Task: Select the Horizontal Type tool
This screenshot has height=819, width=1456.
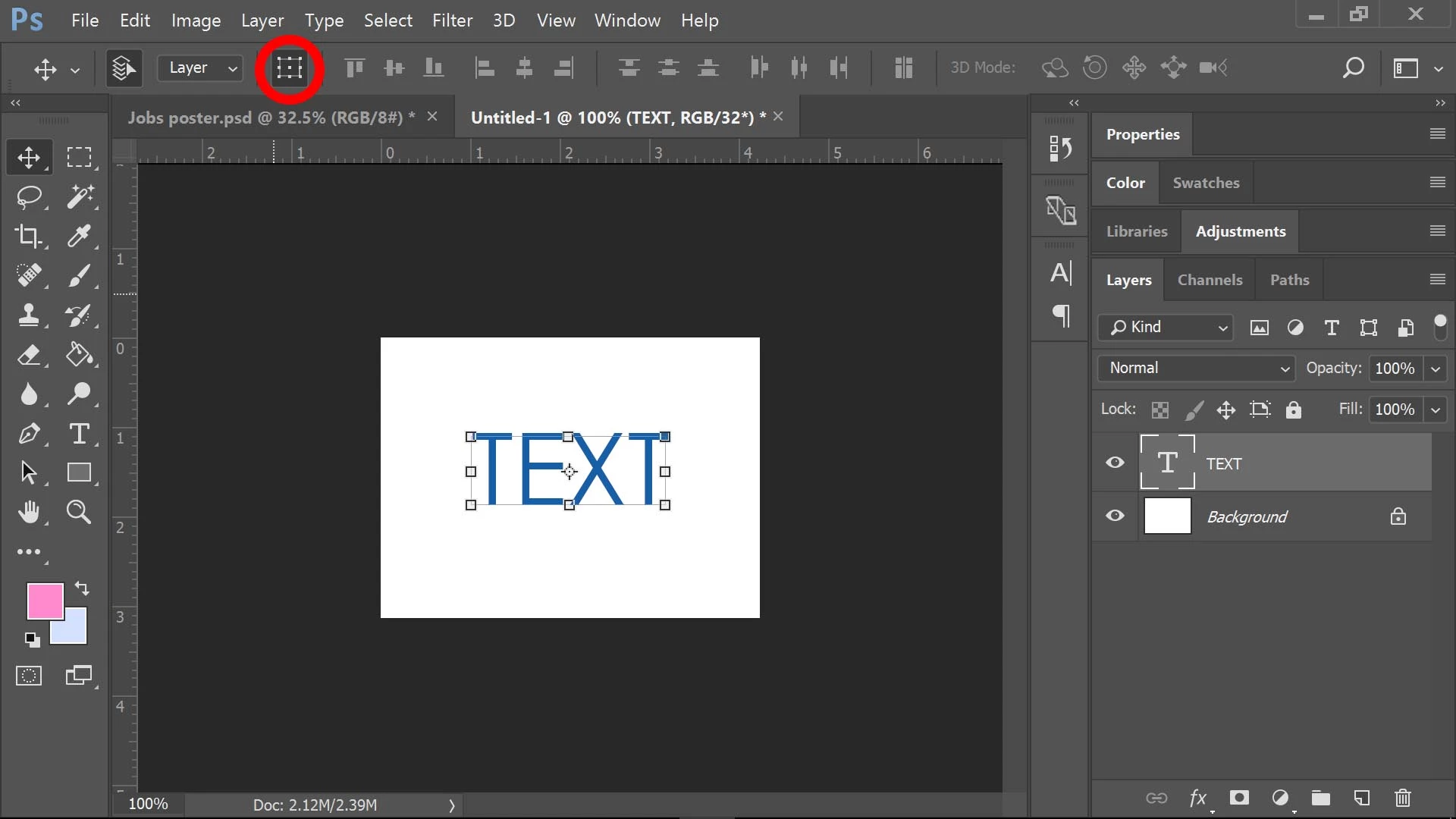Action: (x=79, y=434)
